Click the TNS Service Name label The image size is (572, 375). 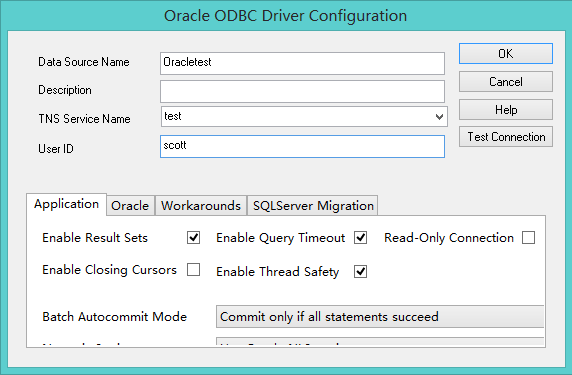[x=84, y=119]
